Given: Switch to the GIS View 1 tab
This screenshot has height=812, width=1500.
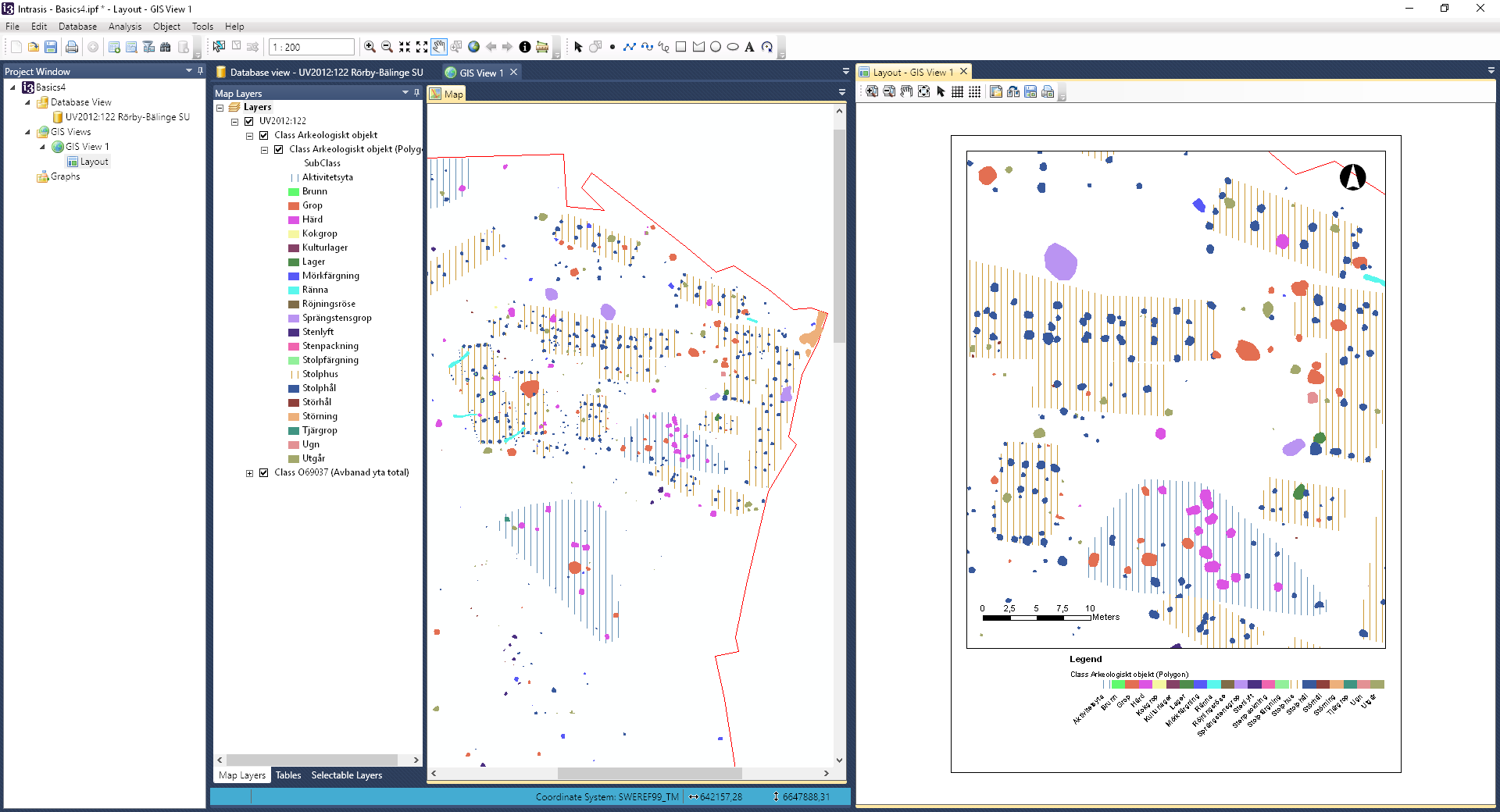Looking at the screenshot, I should [481, 73].
